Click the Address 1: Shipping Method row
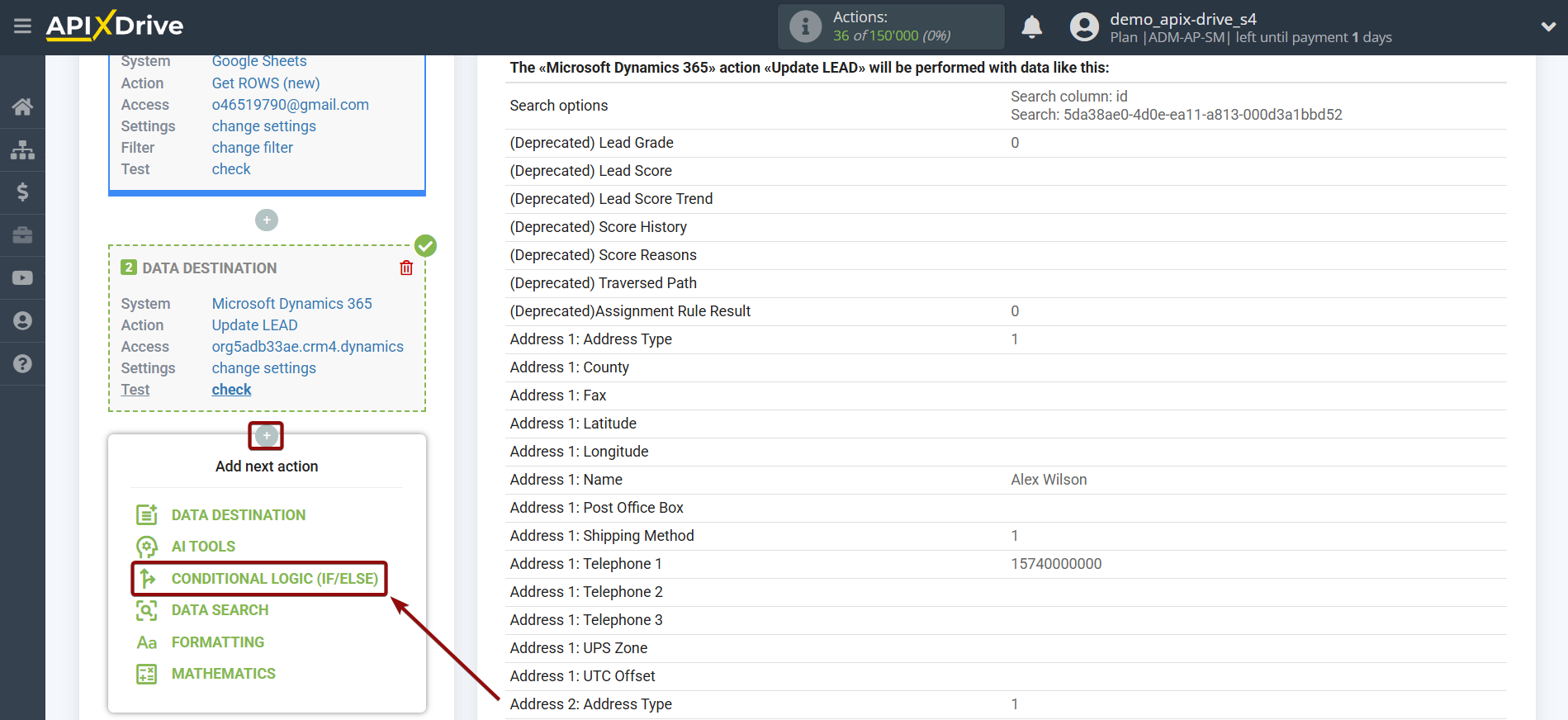This screenshot has height=720, width=1568. (1006, 536)
